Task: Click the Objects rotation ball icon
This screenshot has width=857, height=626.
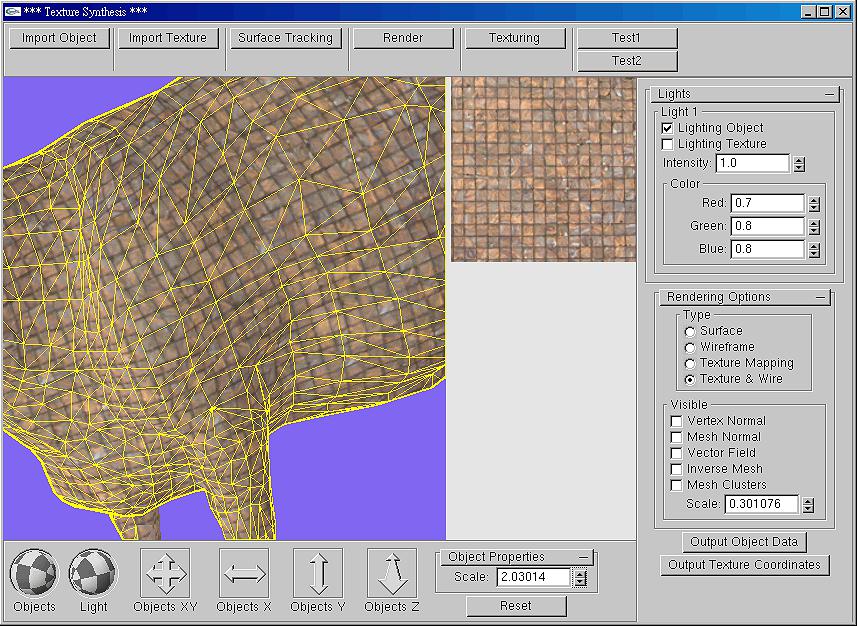Action: click(34, 573)
